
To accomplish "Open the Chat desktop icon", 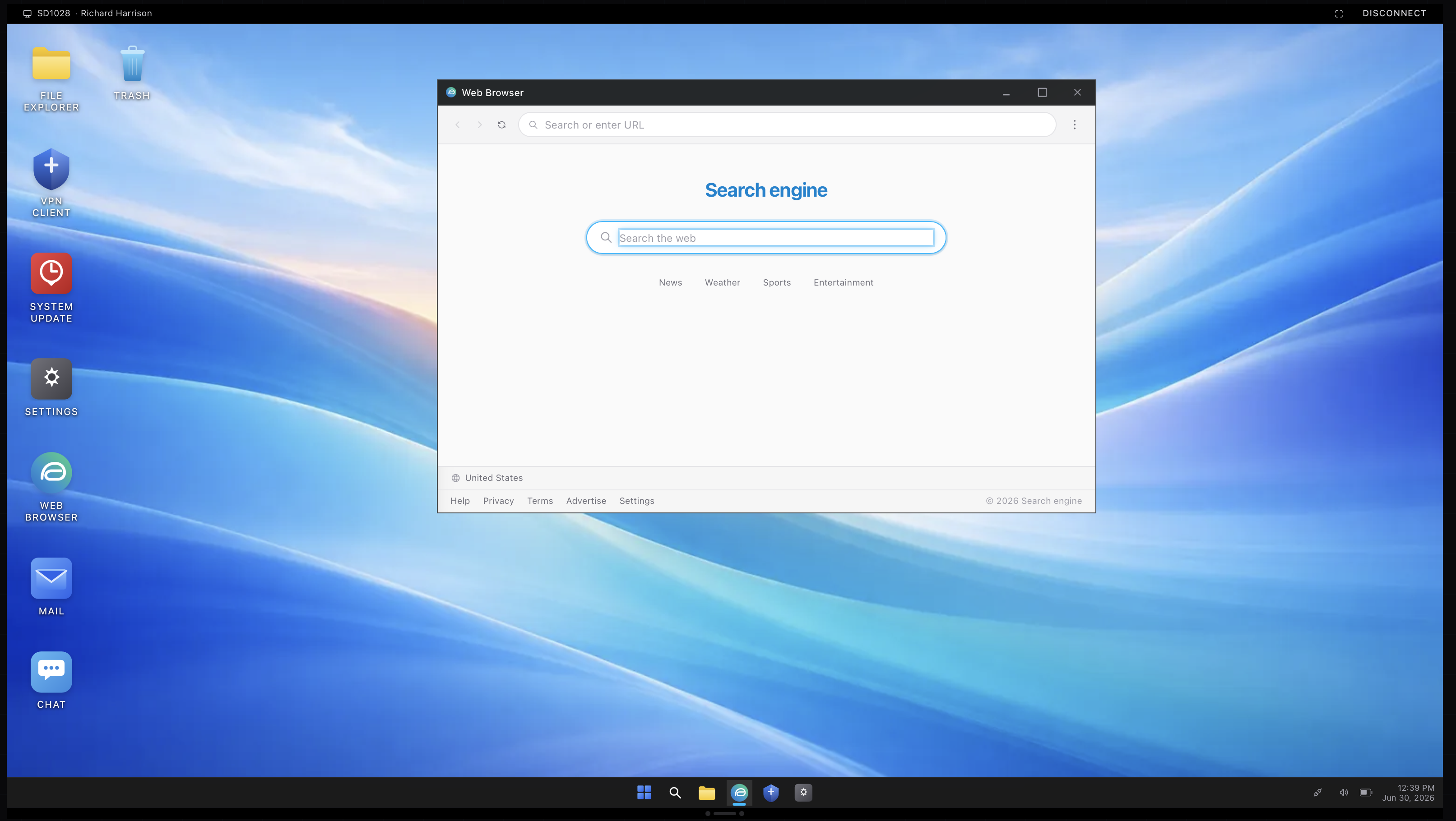I will 51,681.
